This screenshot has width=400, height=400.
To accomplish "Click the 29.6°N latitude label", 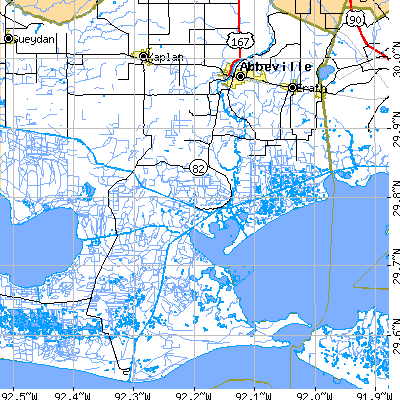I will pyautogui.click(x=396, y=337).
